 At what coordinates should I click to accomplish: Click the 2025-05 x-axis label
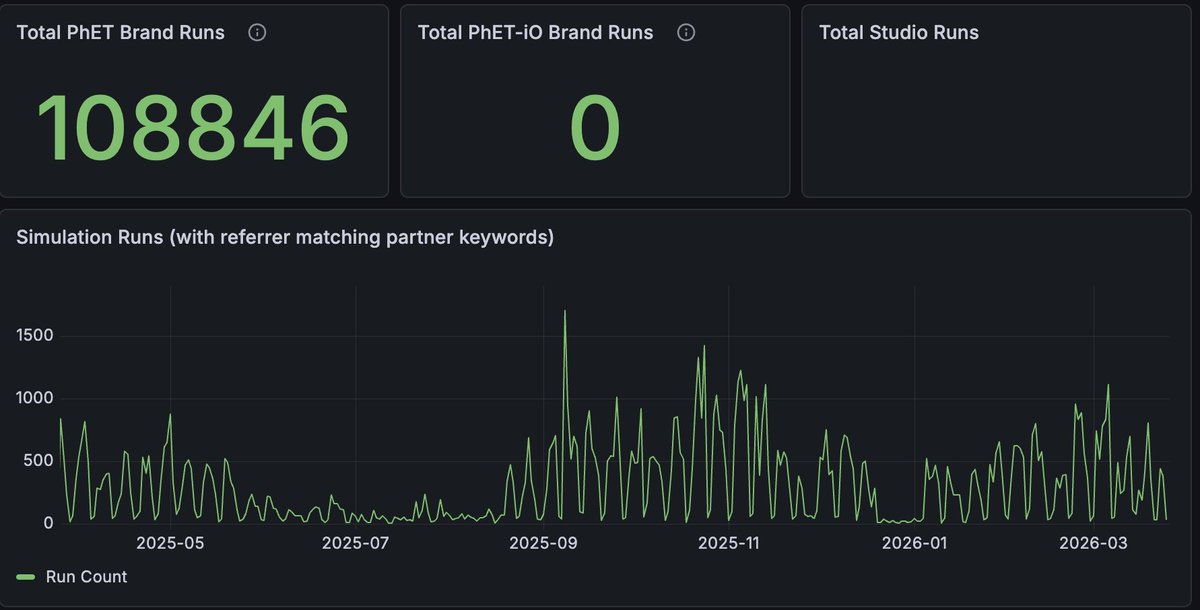click(x=169, y=543)
